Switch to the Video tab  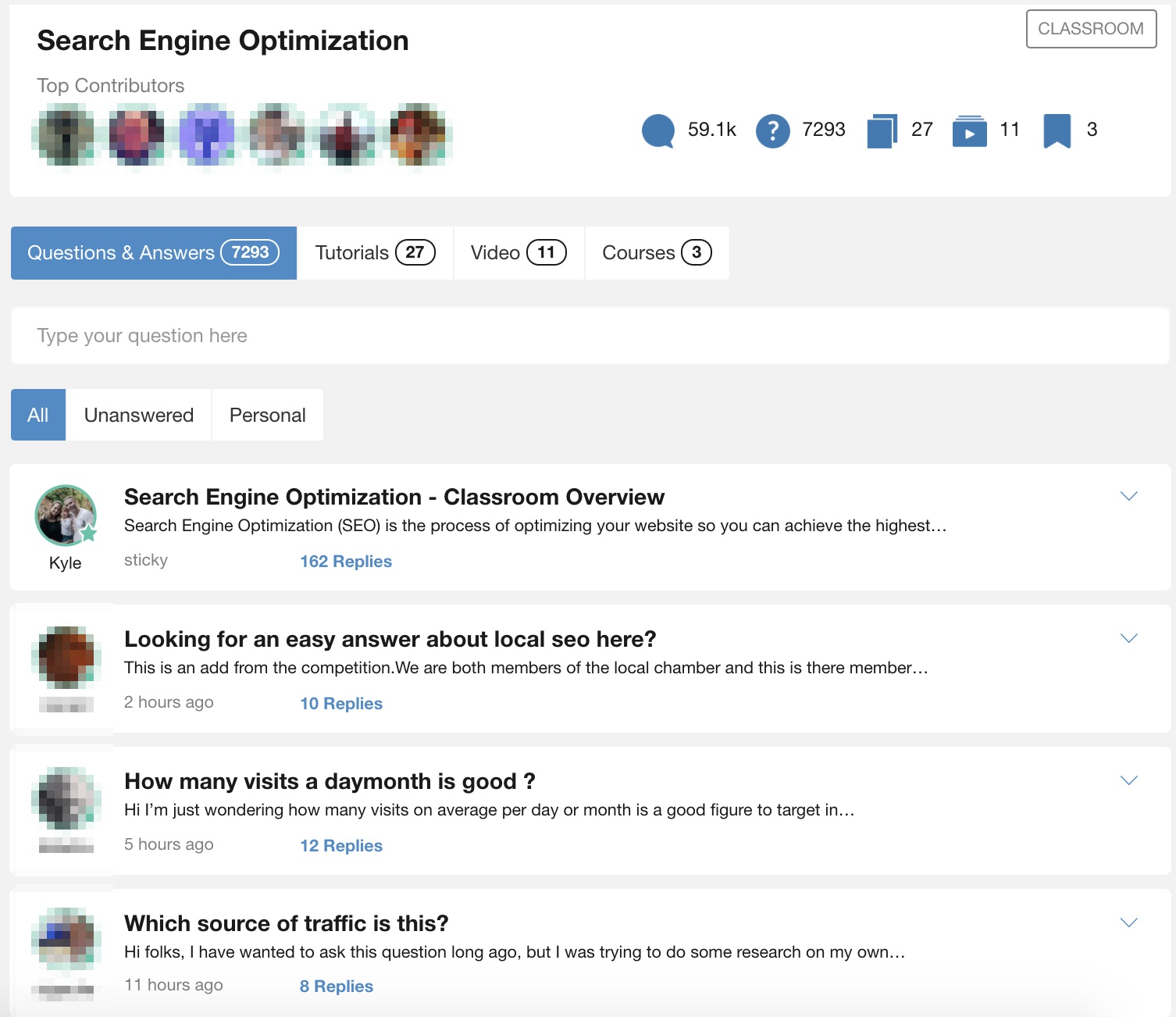(x=519, y=253)
